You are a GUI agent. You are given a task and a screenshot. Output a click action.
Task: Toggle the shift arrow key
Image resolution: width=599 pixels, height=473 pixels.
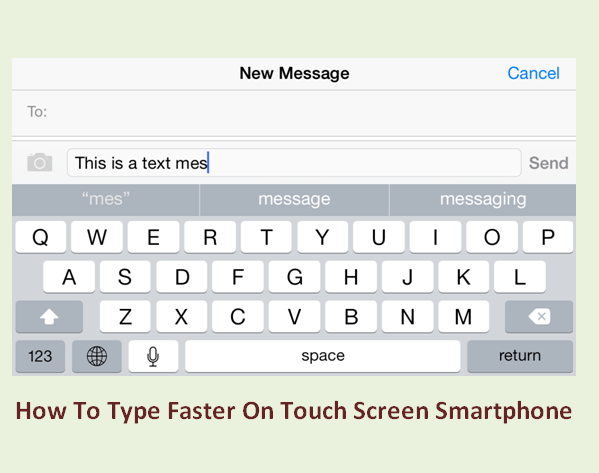(49, 316)
